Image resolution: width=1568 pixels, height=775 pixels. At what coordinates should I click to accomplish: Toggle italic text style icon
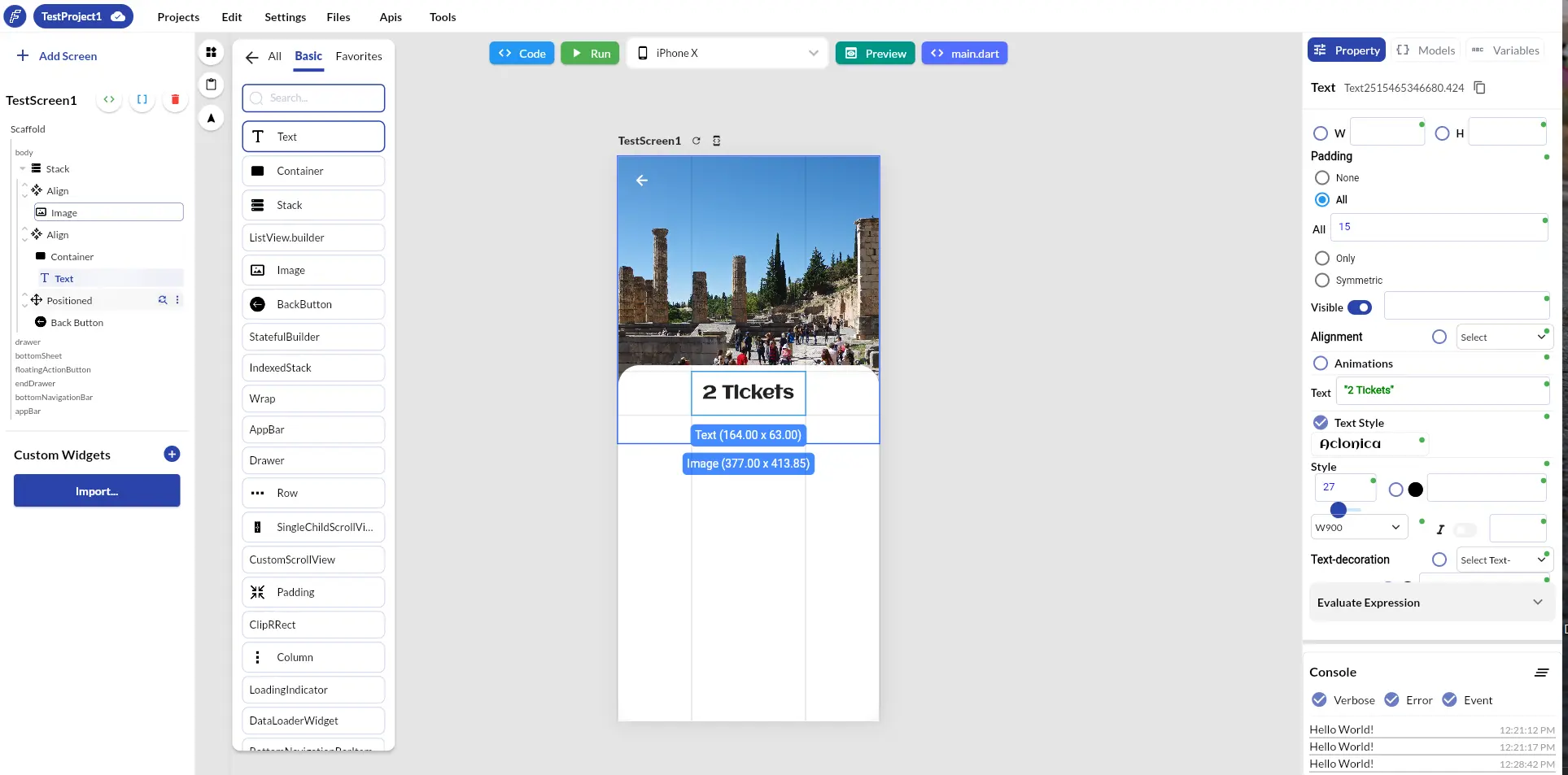click(1440, 529)
